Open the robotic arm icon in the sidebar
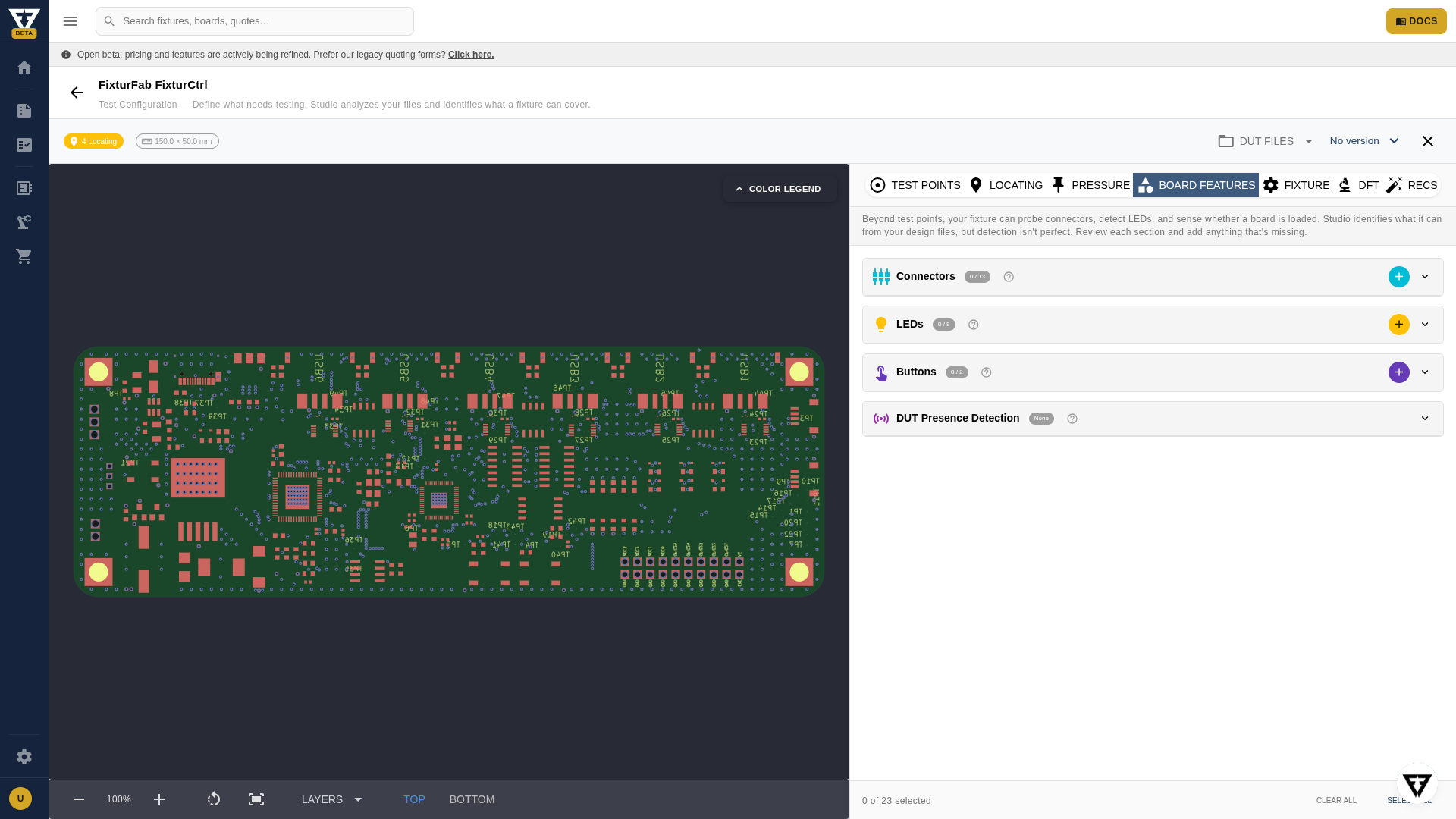The height and width of the screenshot is (819, 1456). pyautogui.click(x=24, y=222)
